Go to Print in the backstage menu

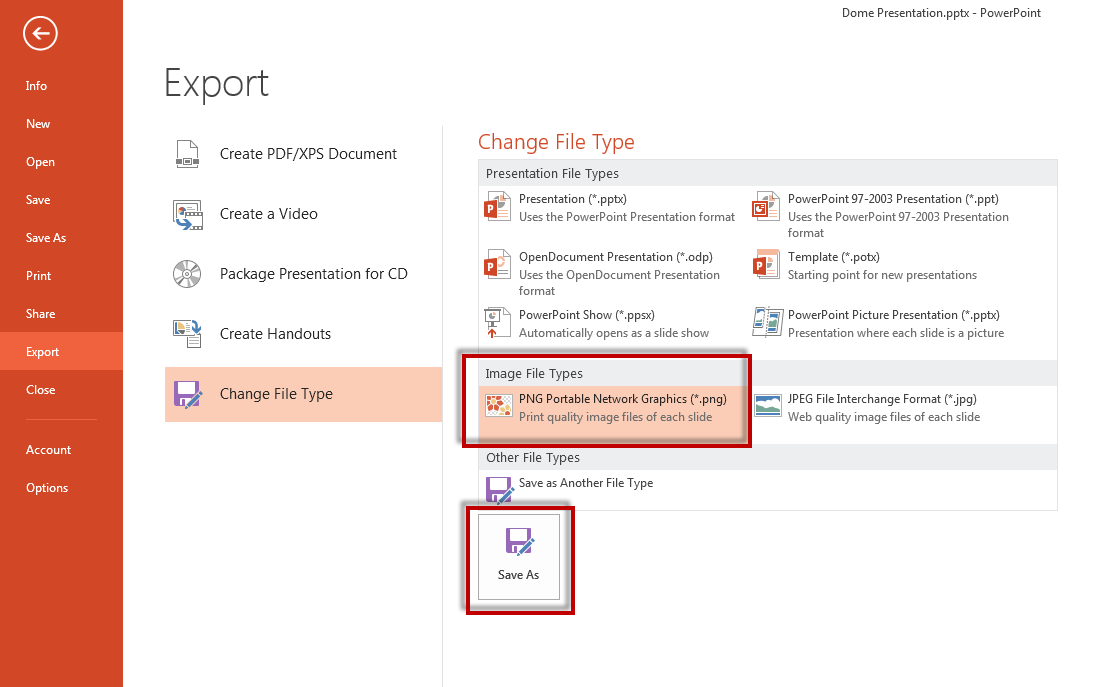point(39,276)
